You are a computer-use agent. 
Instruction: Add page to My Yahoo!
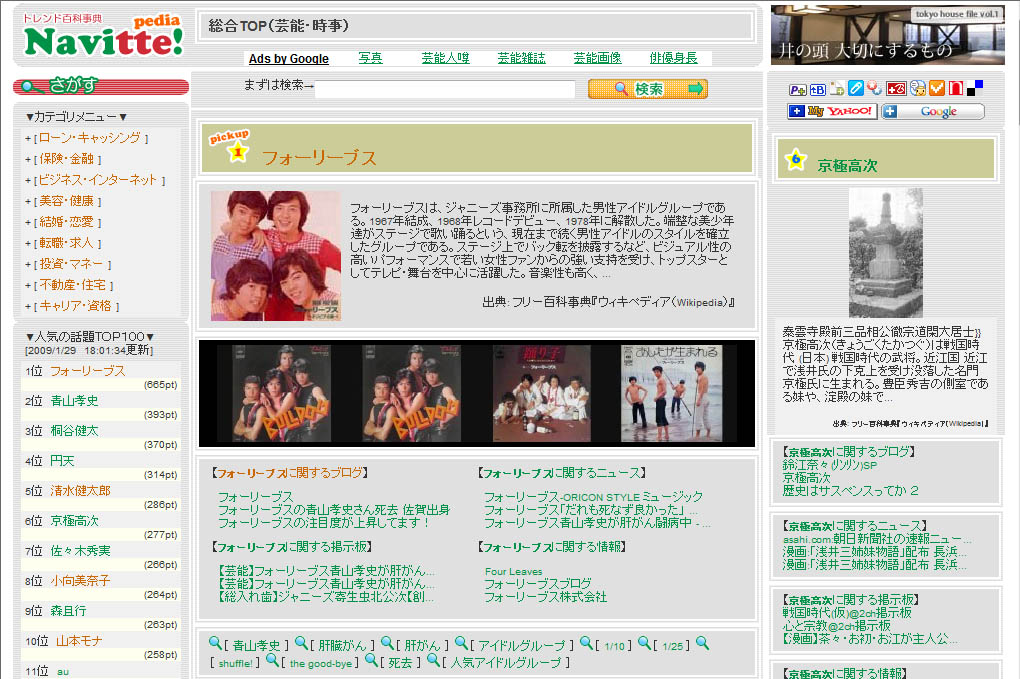click(x=832, y=111)
